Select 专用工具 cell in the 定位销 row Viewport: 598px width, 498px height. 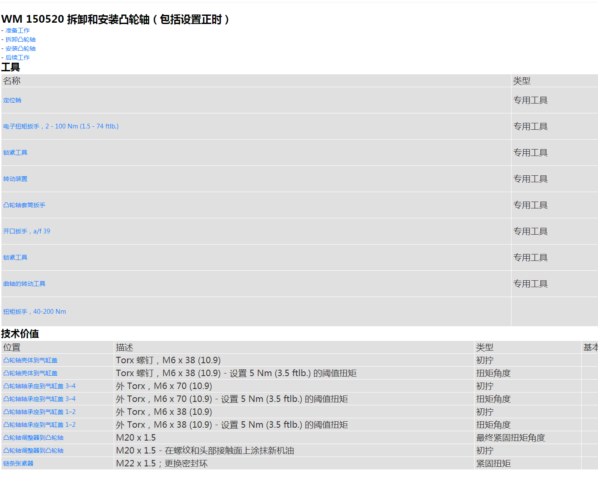point(555,100)
